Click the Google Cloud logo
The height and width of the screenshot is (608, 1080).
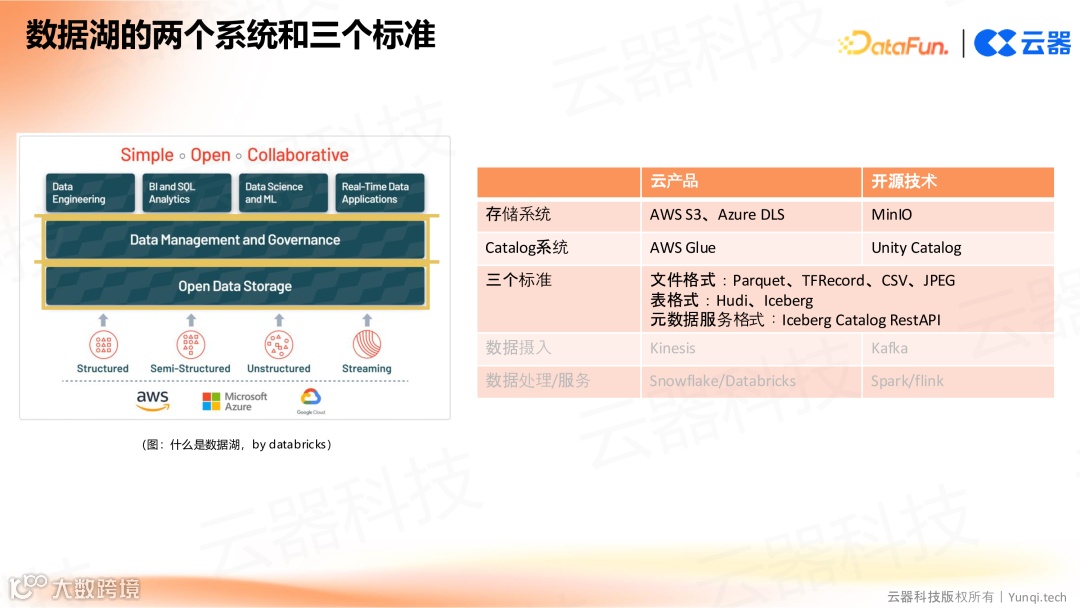(x=311, y=401)
